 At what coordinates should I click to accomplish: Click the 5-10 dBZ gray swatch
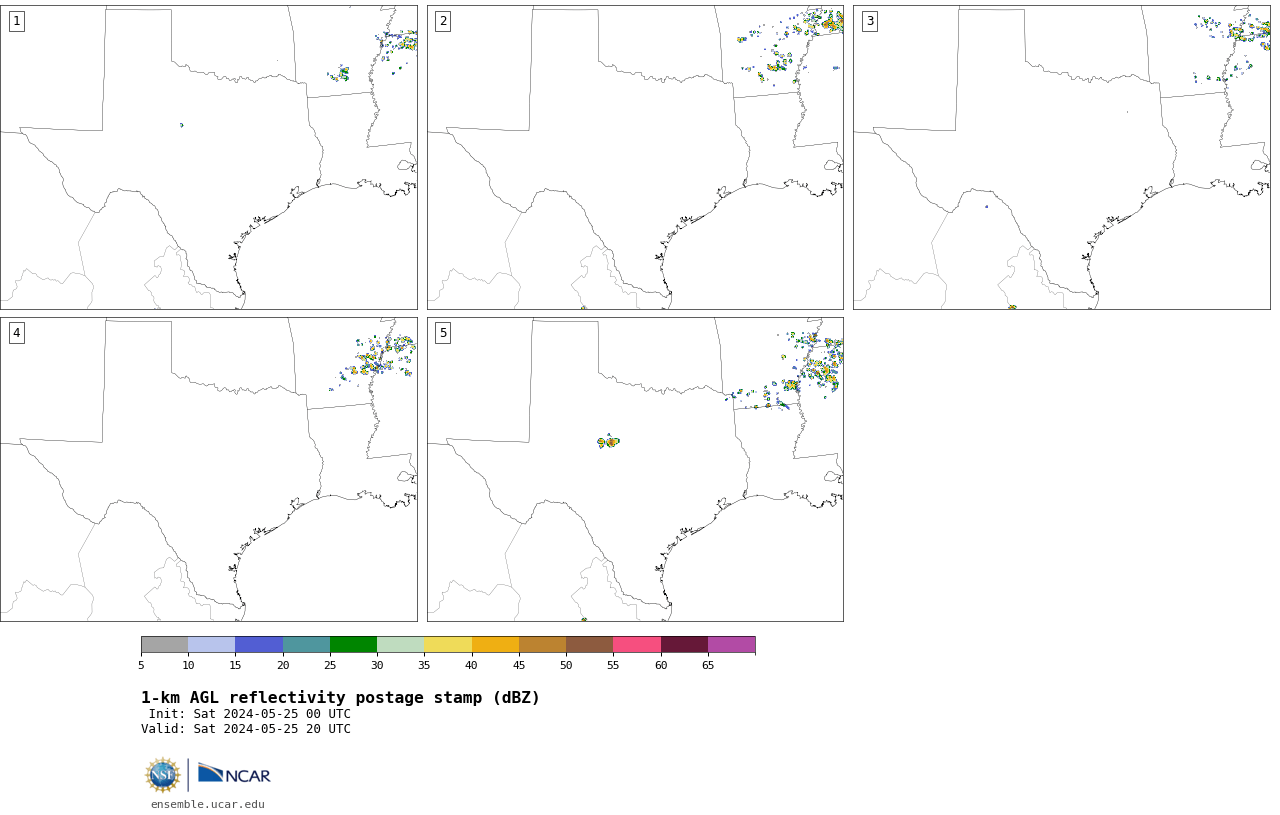(164, 644)
